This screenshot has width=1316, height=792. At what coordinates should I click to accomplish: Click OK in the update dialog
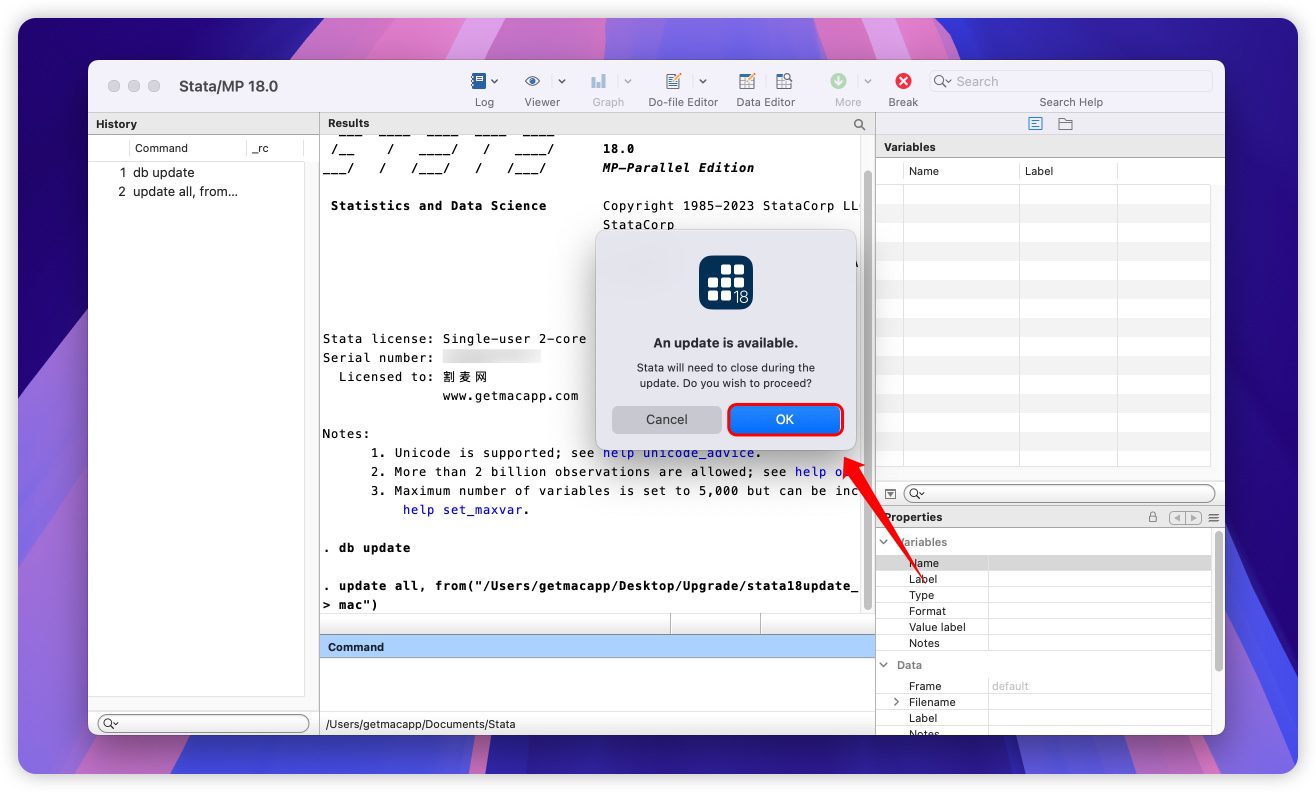[784, 420]
